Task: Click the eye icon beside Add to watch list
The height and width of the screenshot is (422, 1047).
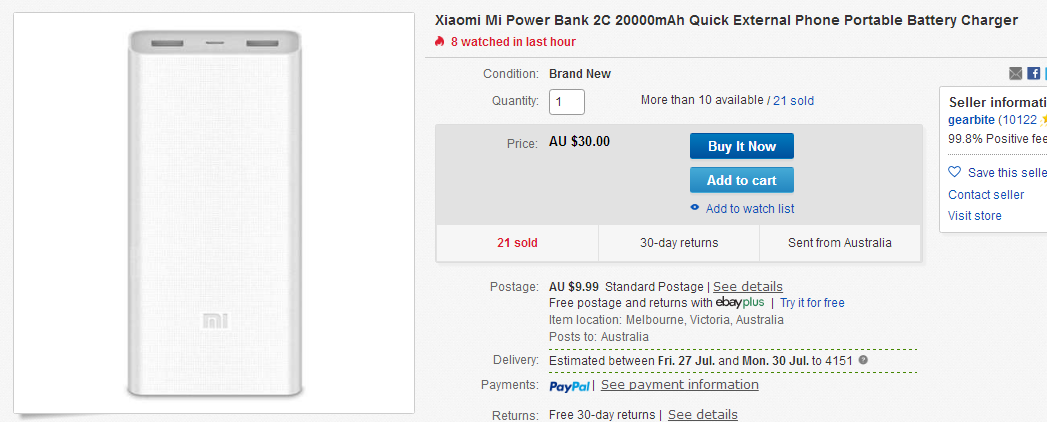Action: (x=694, y=208)
